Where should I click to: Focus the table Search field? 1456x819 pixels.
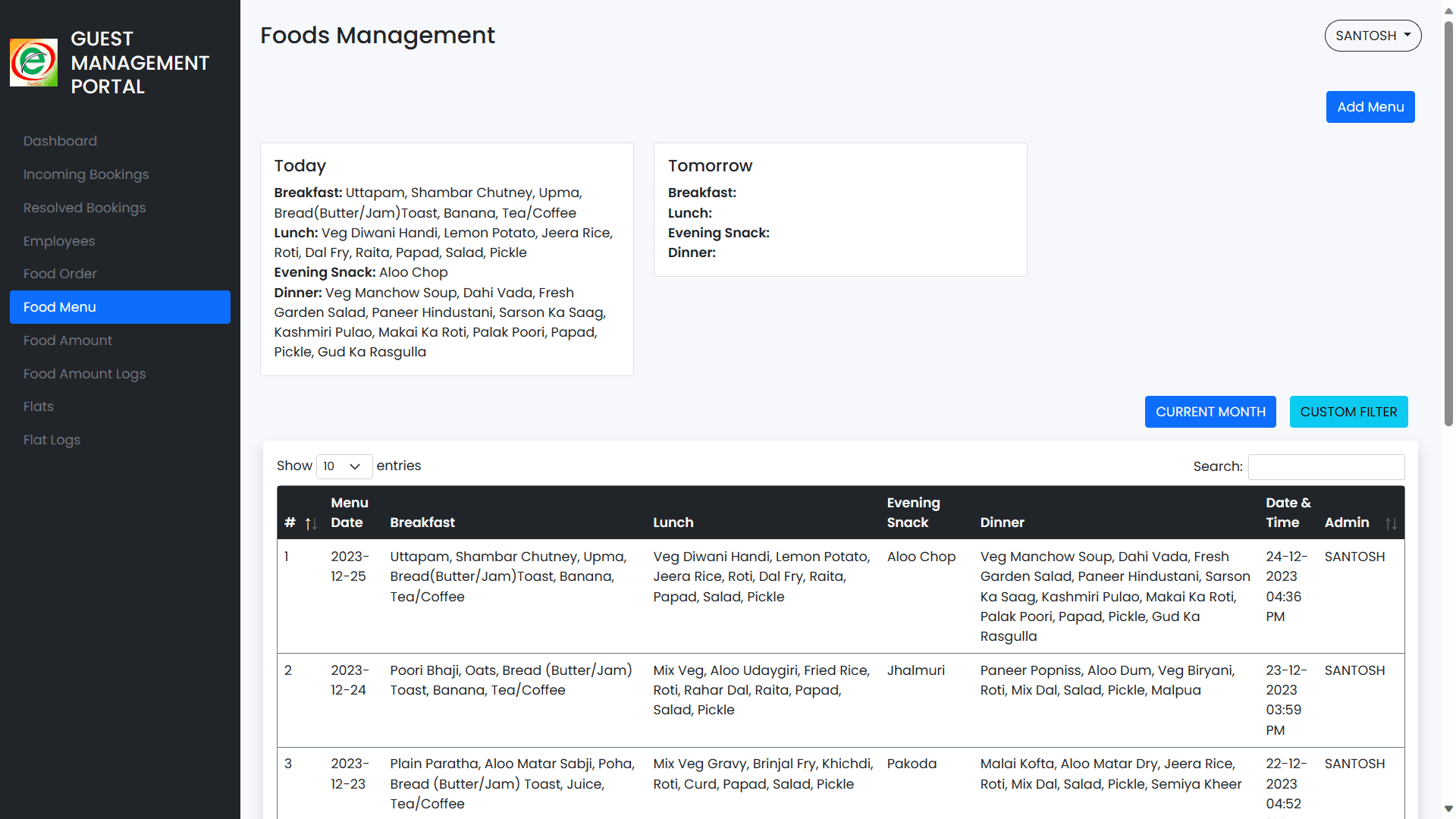click(x=1326, y=466)
